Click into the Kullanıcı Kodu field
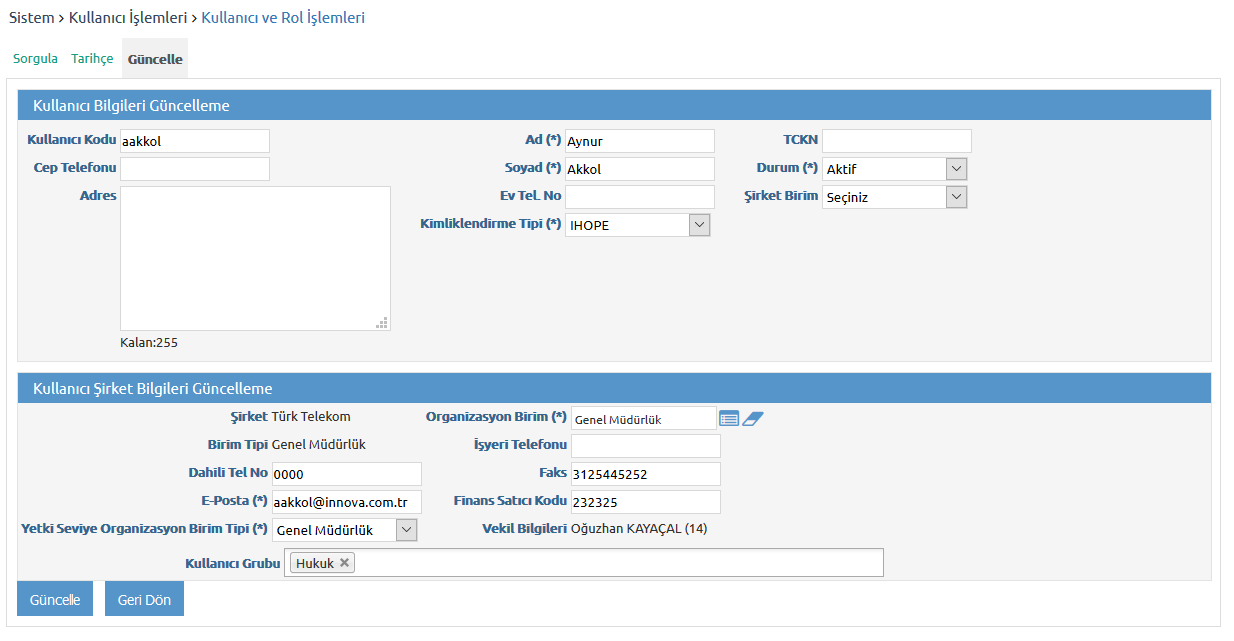Screen dimensions: 1234x641 pyautogui.click(x=195, y=141)
